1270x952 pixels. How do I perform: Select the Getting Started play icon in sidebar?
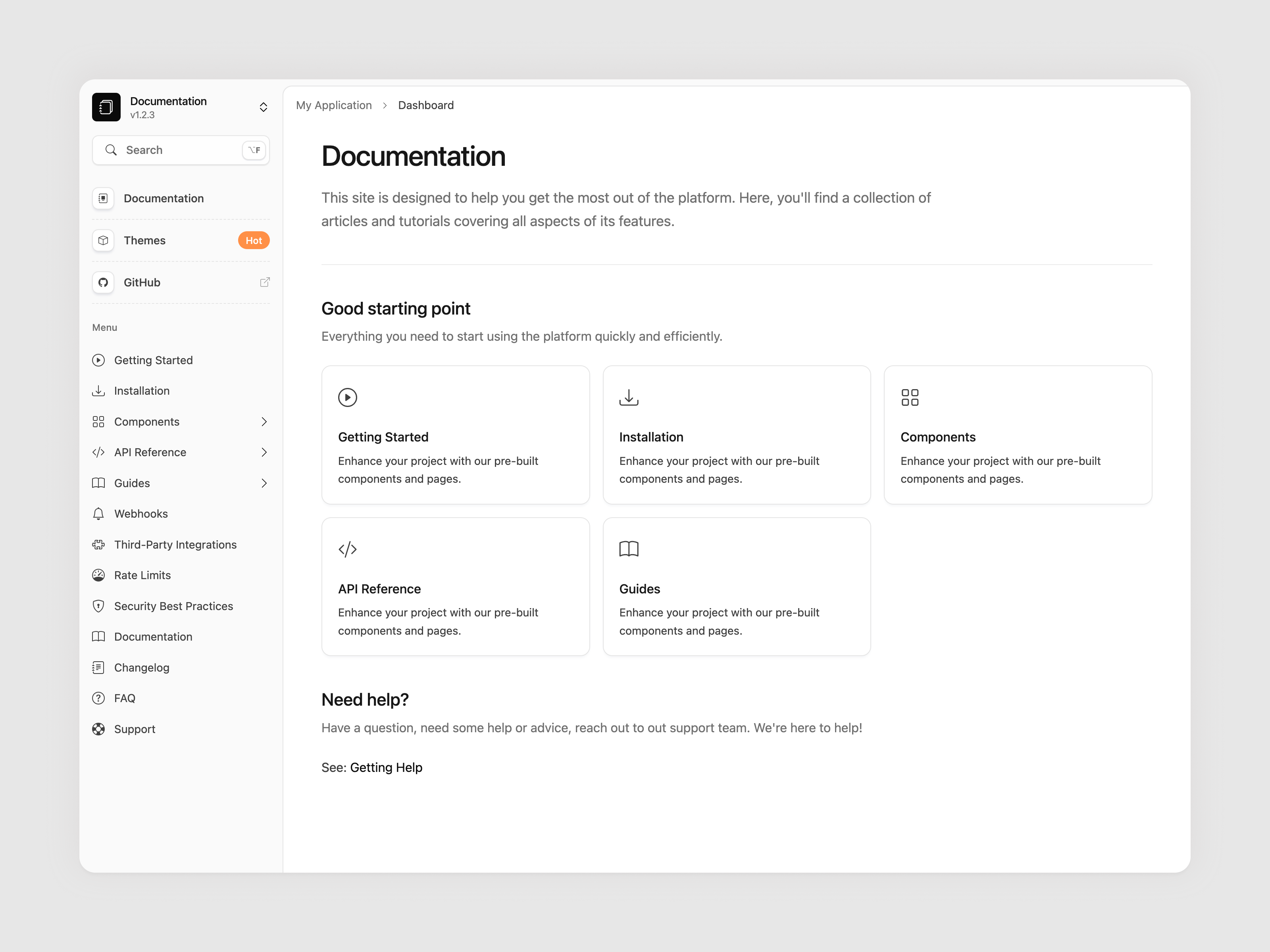99,360
